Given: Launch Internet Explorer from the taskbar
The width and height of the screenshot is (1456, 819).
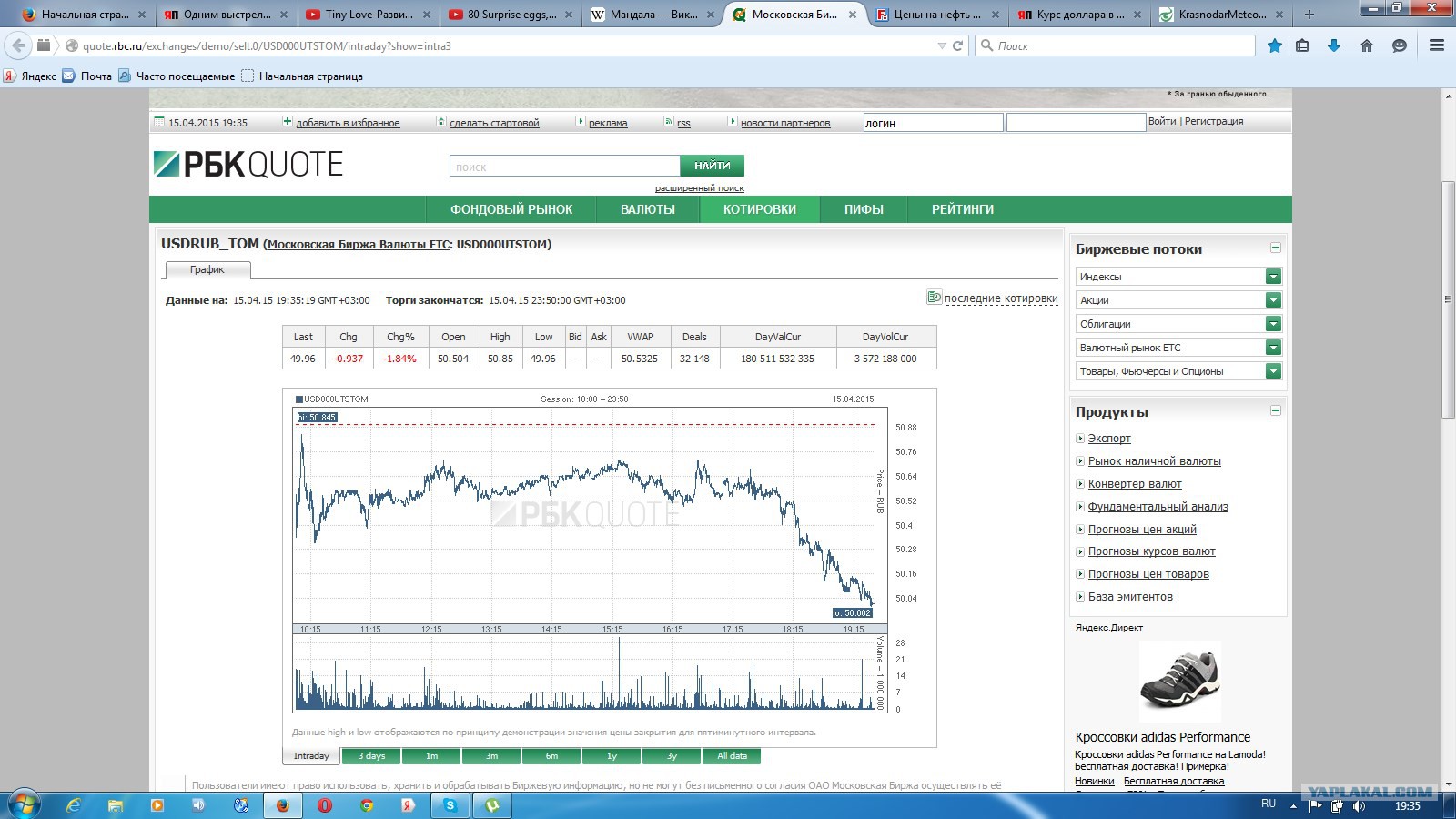Looking at the screenshot, I should pos(75,805).
